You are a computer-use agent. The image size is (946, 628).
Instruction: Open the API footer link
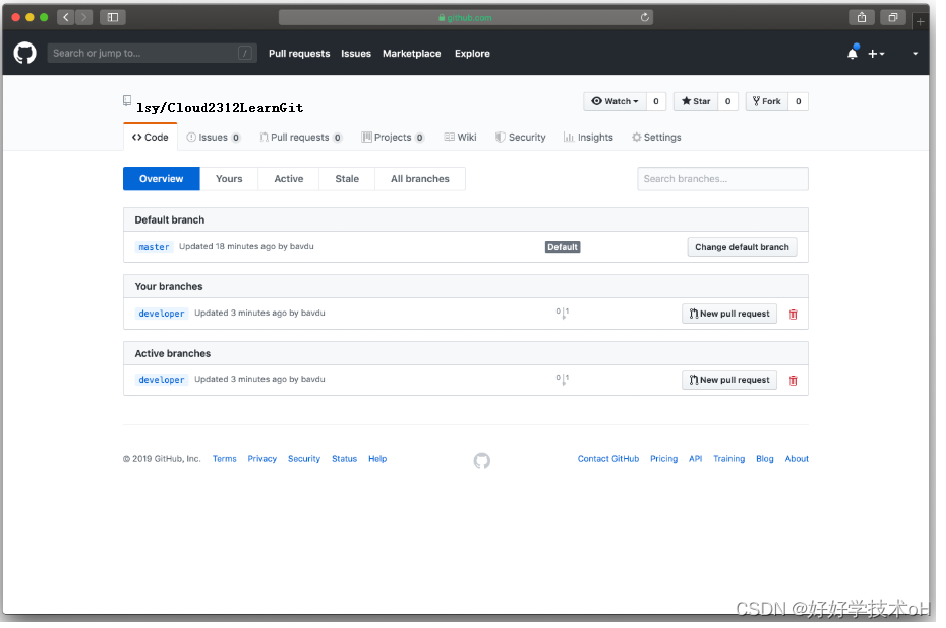[x=696, y=458]
